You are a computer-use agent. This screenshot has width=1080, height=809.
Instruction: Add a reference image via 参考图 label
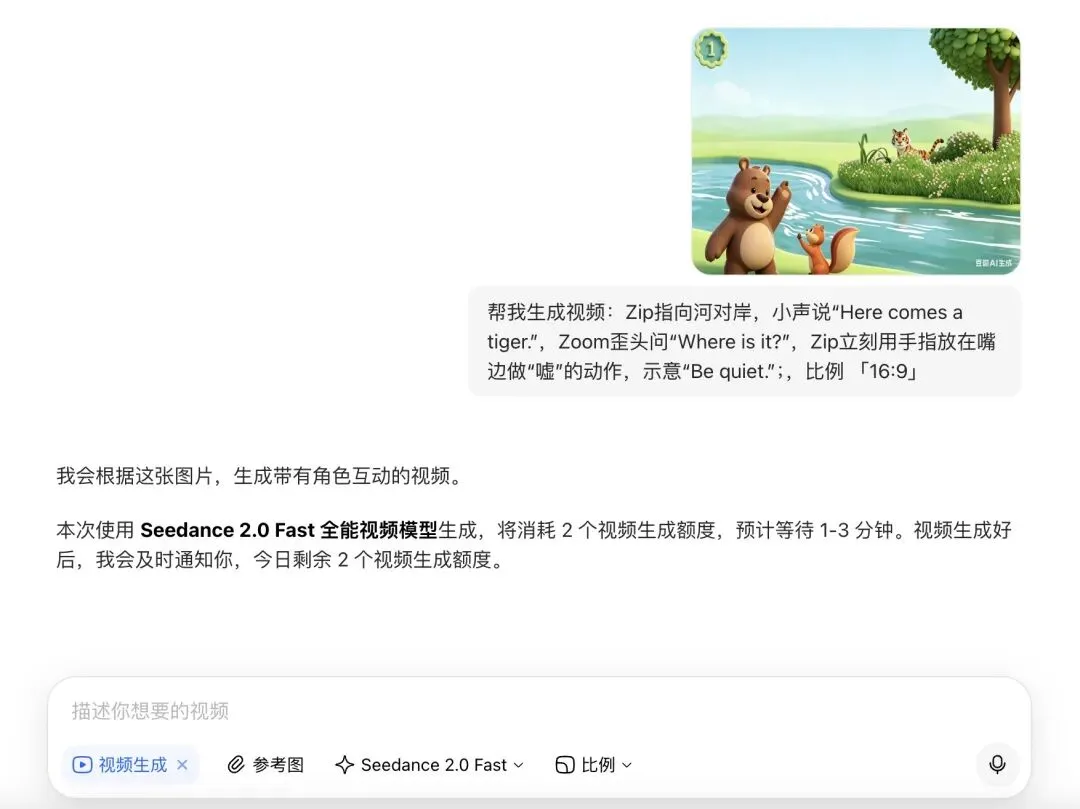278,765
